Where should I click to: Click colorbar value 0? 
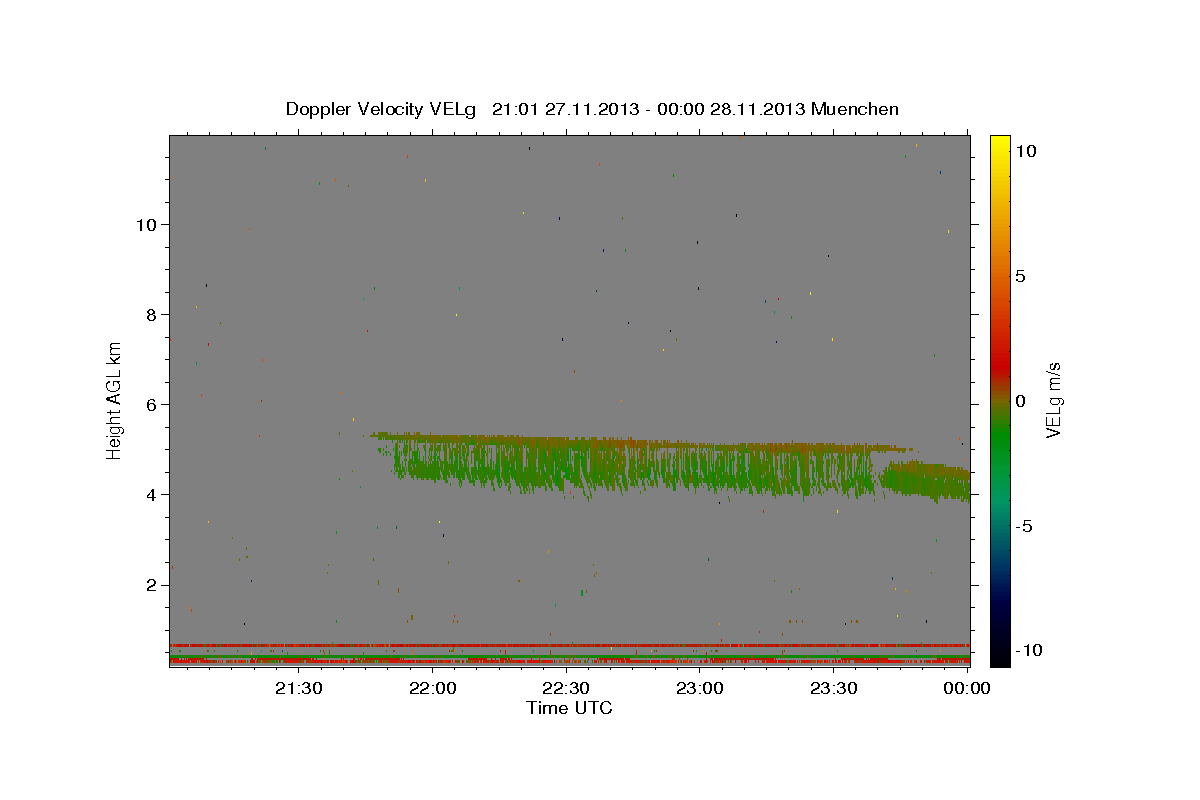pos(1021,400)
